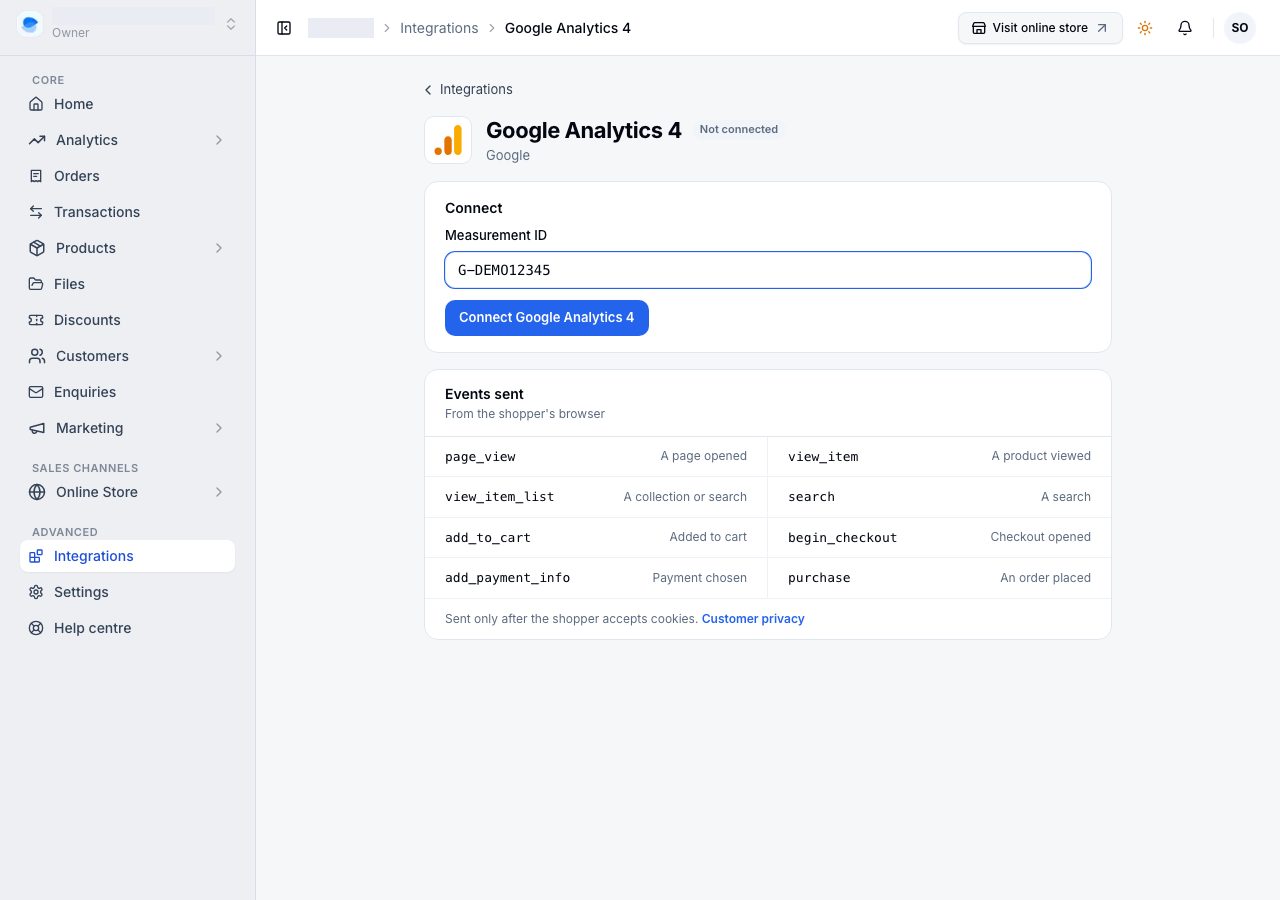Screen dimensions: 1280x900
Task: Click the page_view event name
Action: (x=480, y=457)
